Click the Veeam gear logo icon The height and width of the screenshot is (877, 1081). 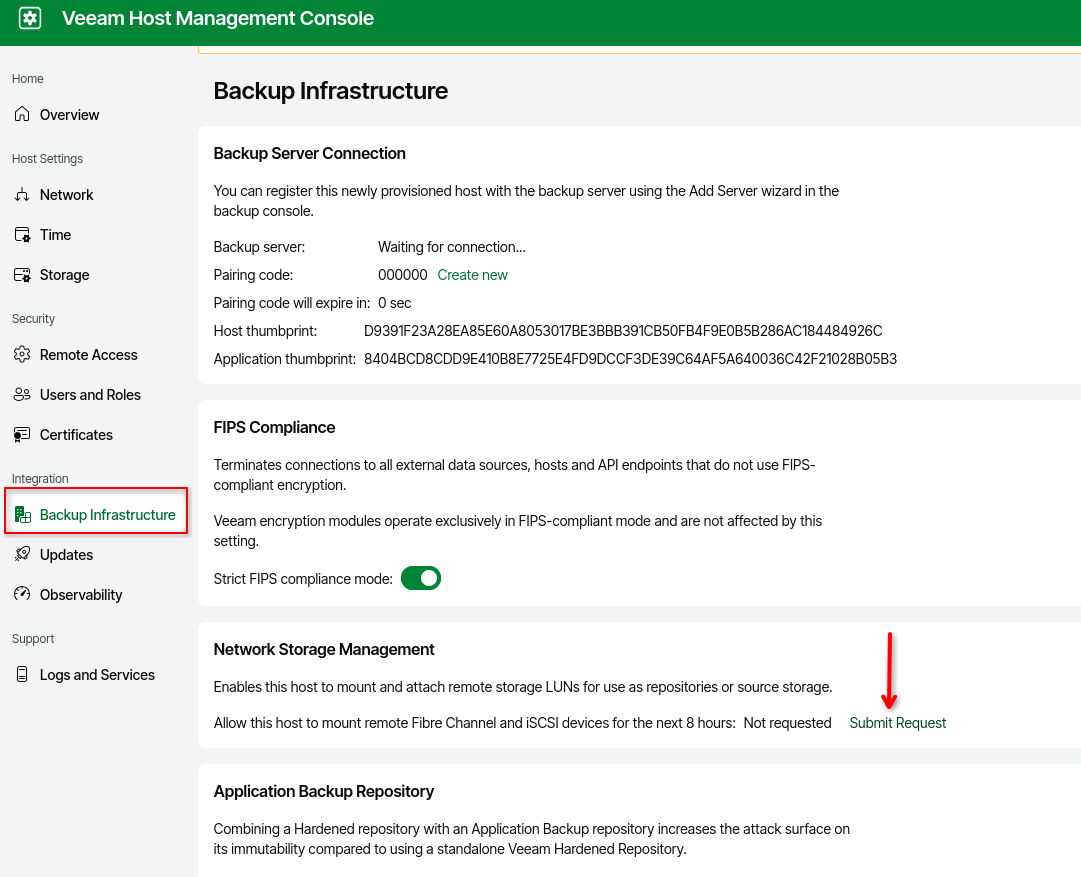point(30,18)
